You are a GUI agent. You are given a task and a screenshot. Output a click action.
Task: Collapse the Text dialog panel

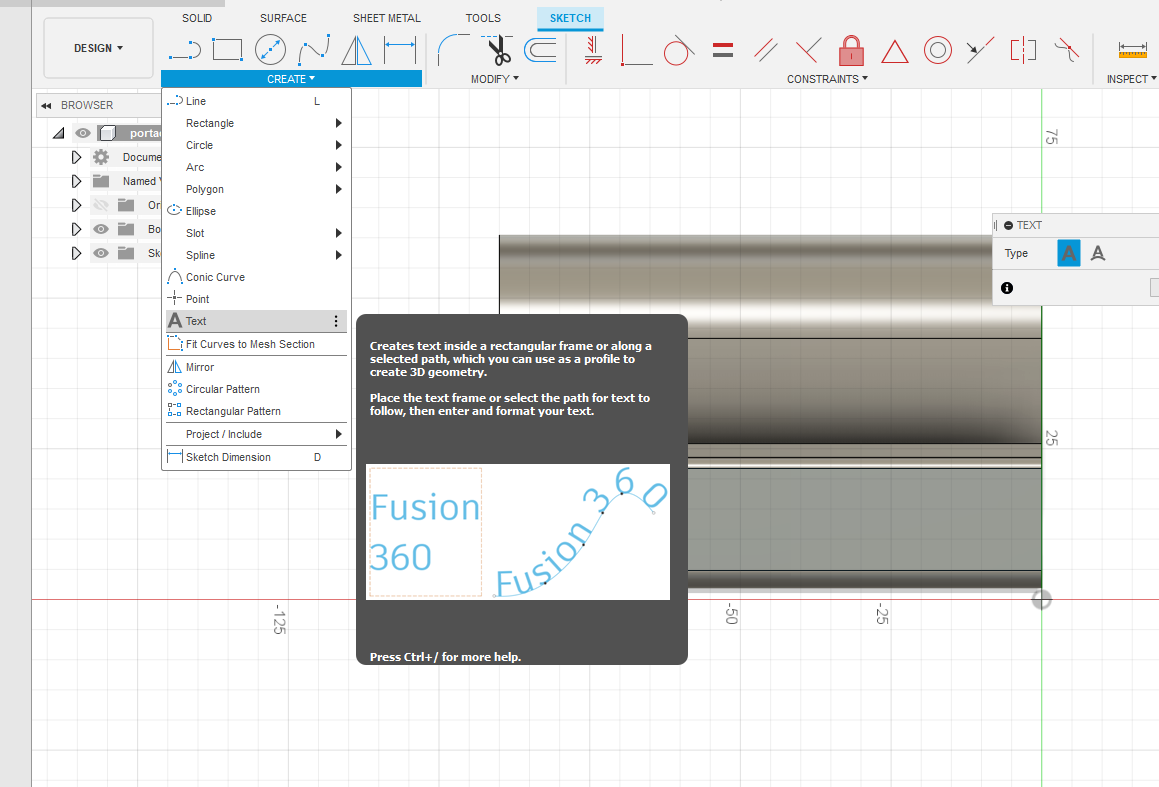tap(1008, 226)
